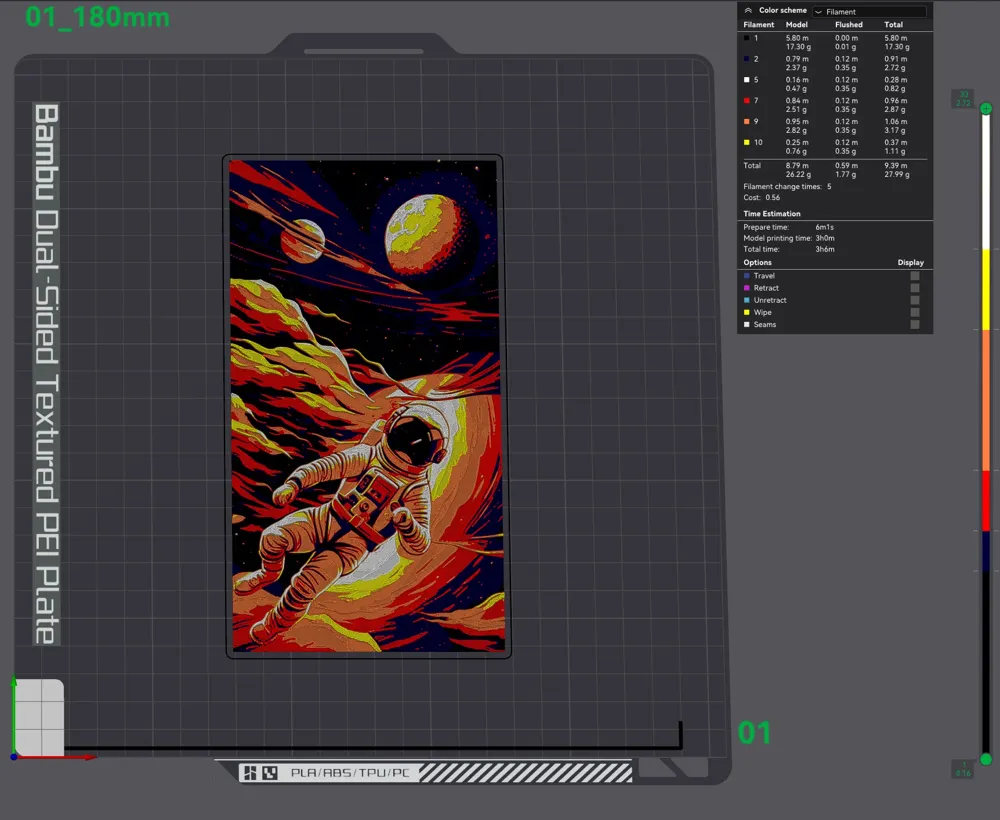1000x820 pixels.
Task: Collapse the Color scheme panel with double chevron
Action: point(748,11)
